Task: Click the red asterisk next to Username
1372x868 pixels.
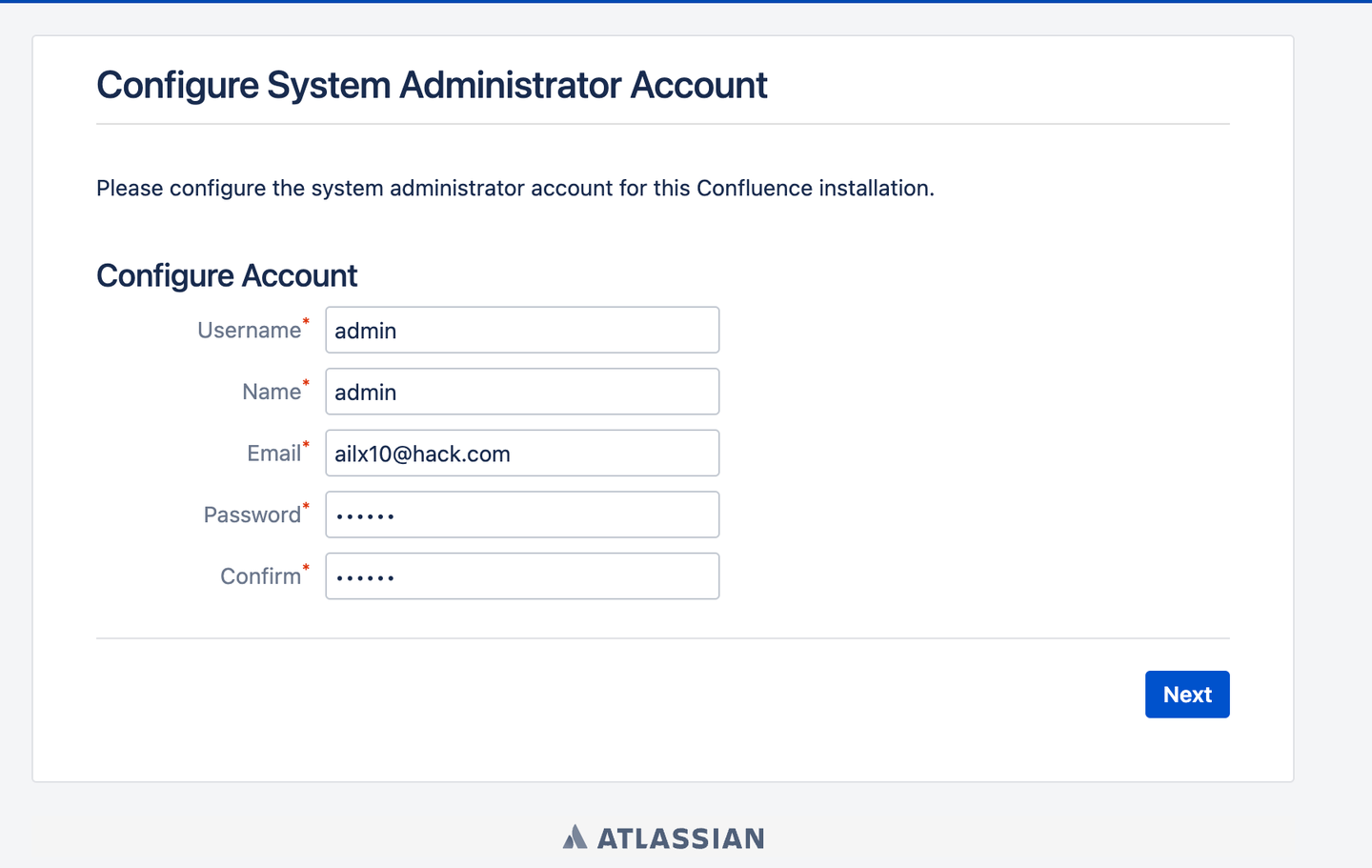Action: 307,322
